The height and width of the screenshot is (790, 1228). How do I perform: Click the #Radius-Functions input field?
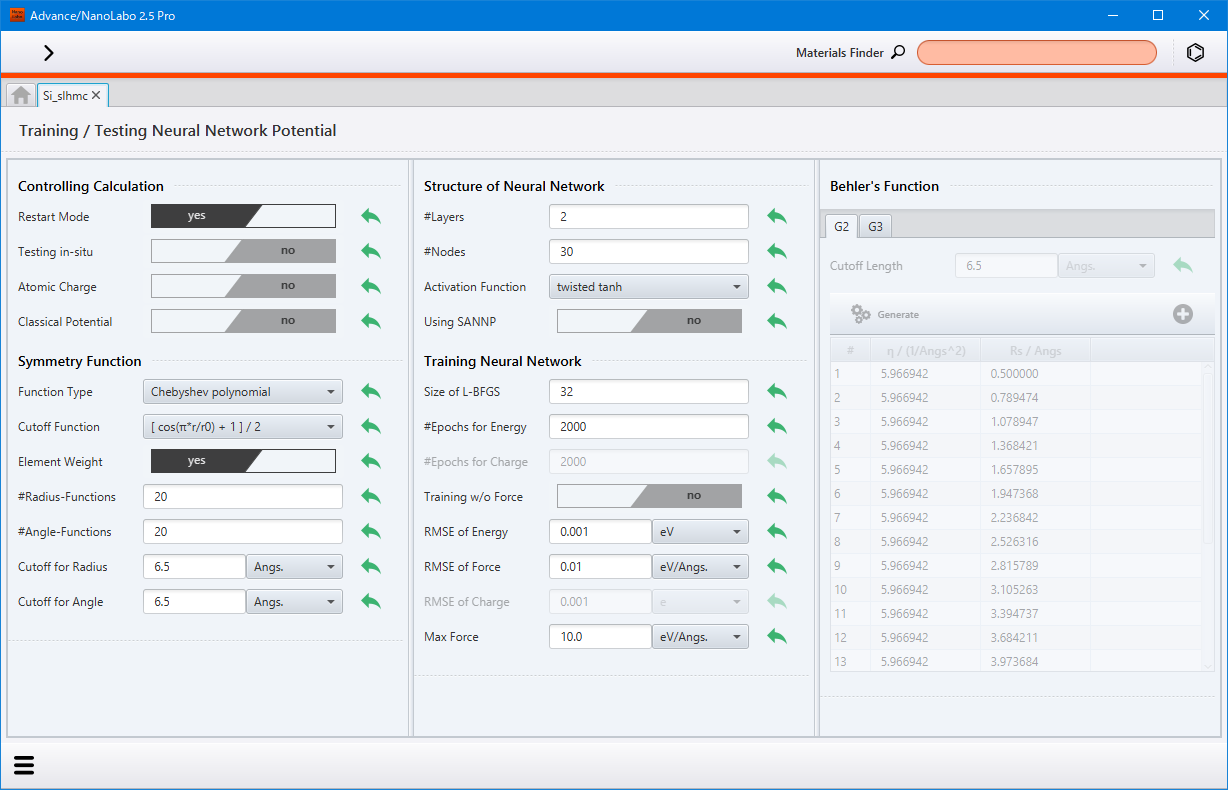click(x=243, y=496)
